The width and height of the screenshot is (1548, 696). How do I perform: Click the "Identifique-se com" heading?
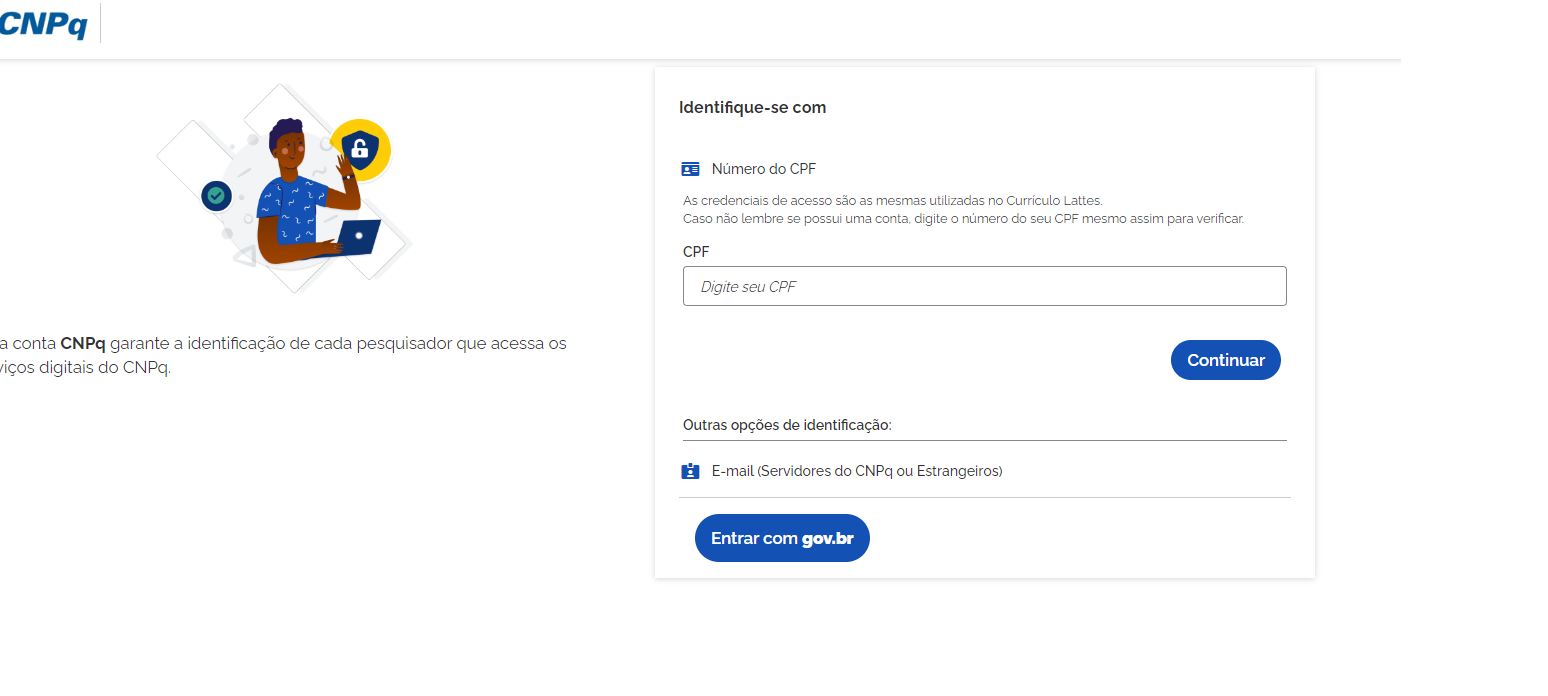coord(752,108)
